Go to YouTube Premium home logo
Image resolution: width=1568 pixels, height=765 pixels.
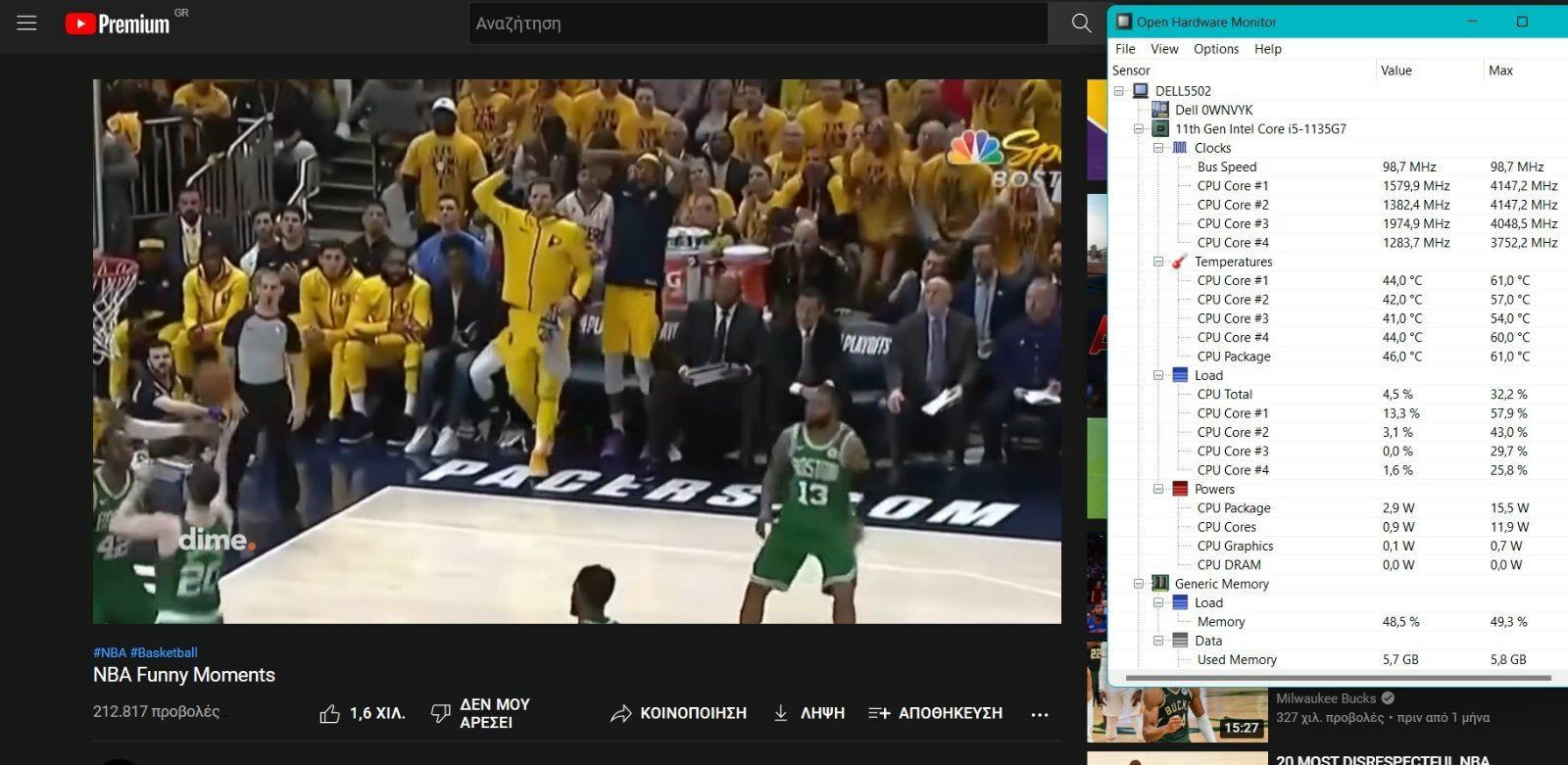118,24
